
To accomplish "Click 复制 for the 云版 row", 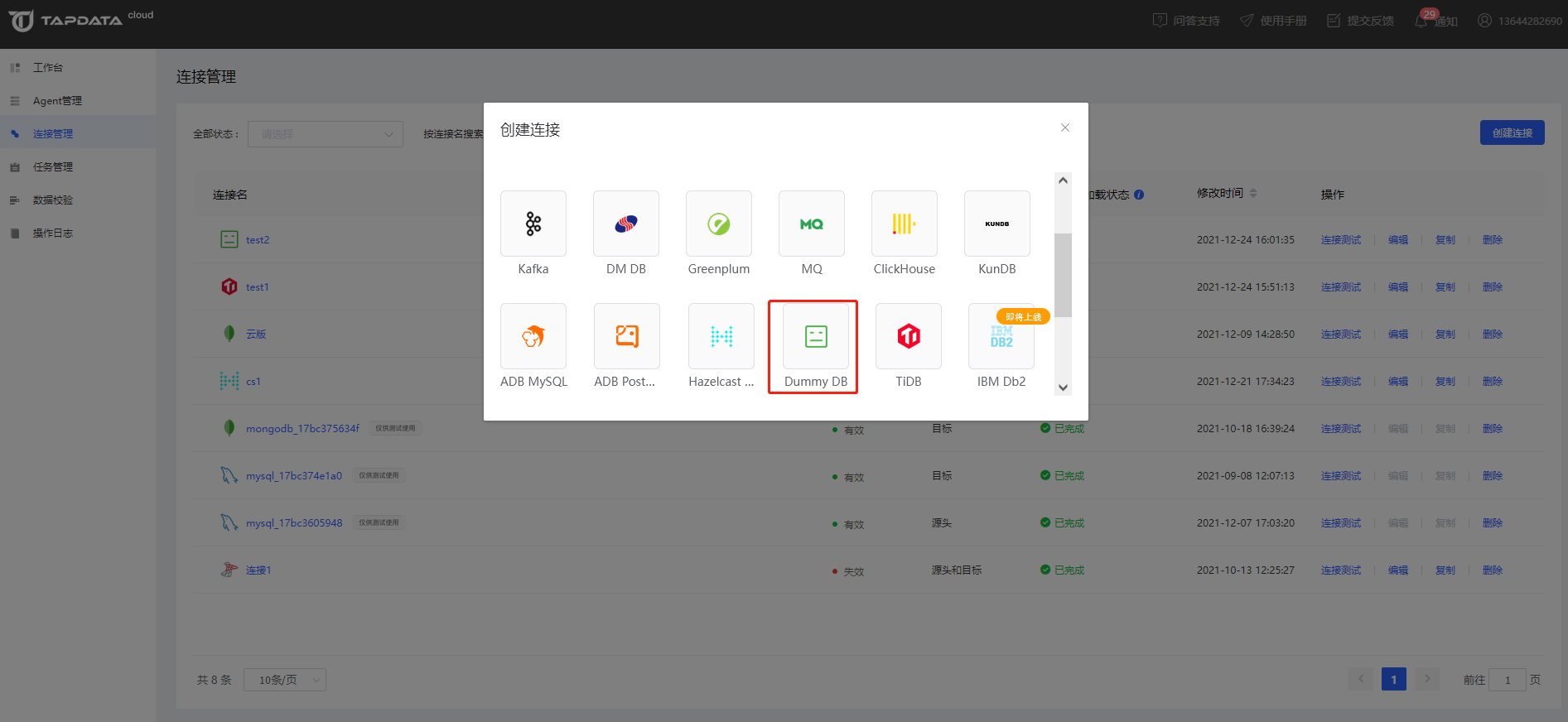I will point(1445,335).
